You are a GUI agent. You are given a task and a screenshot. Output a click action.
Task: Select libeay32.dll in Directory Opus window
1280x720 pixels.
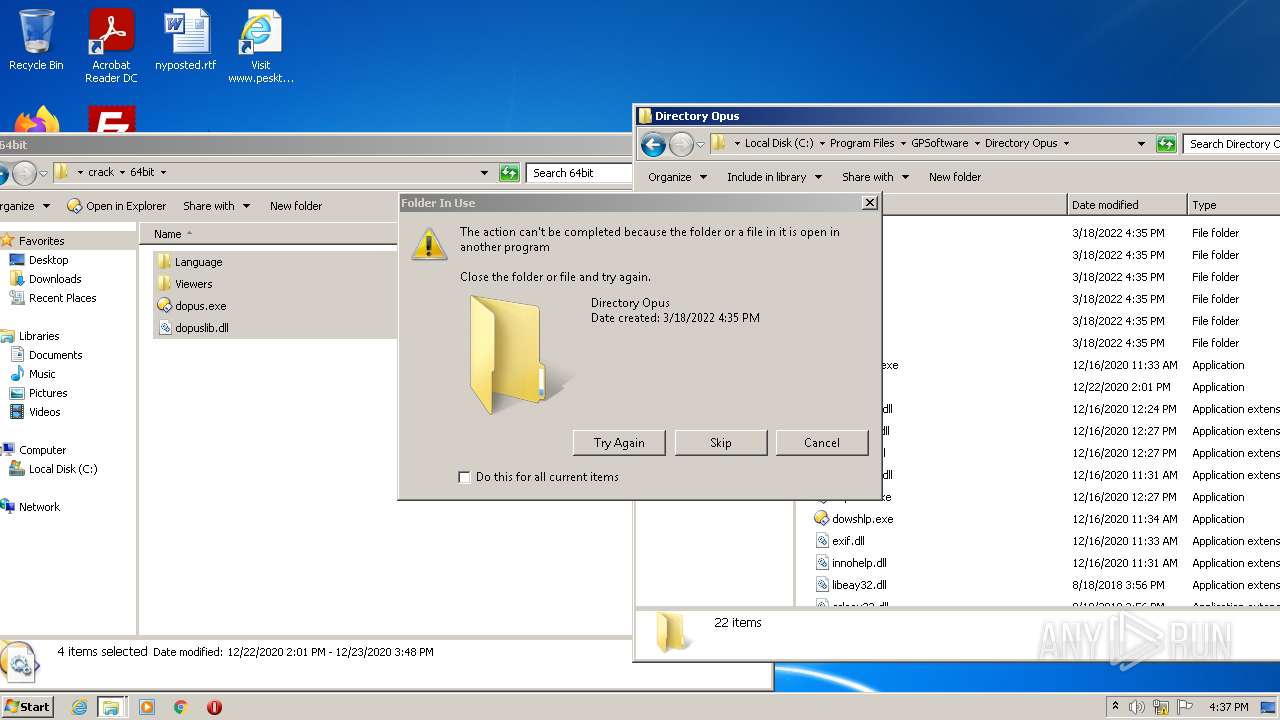(859, 585)
